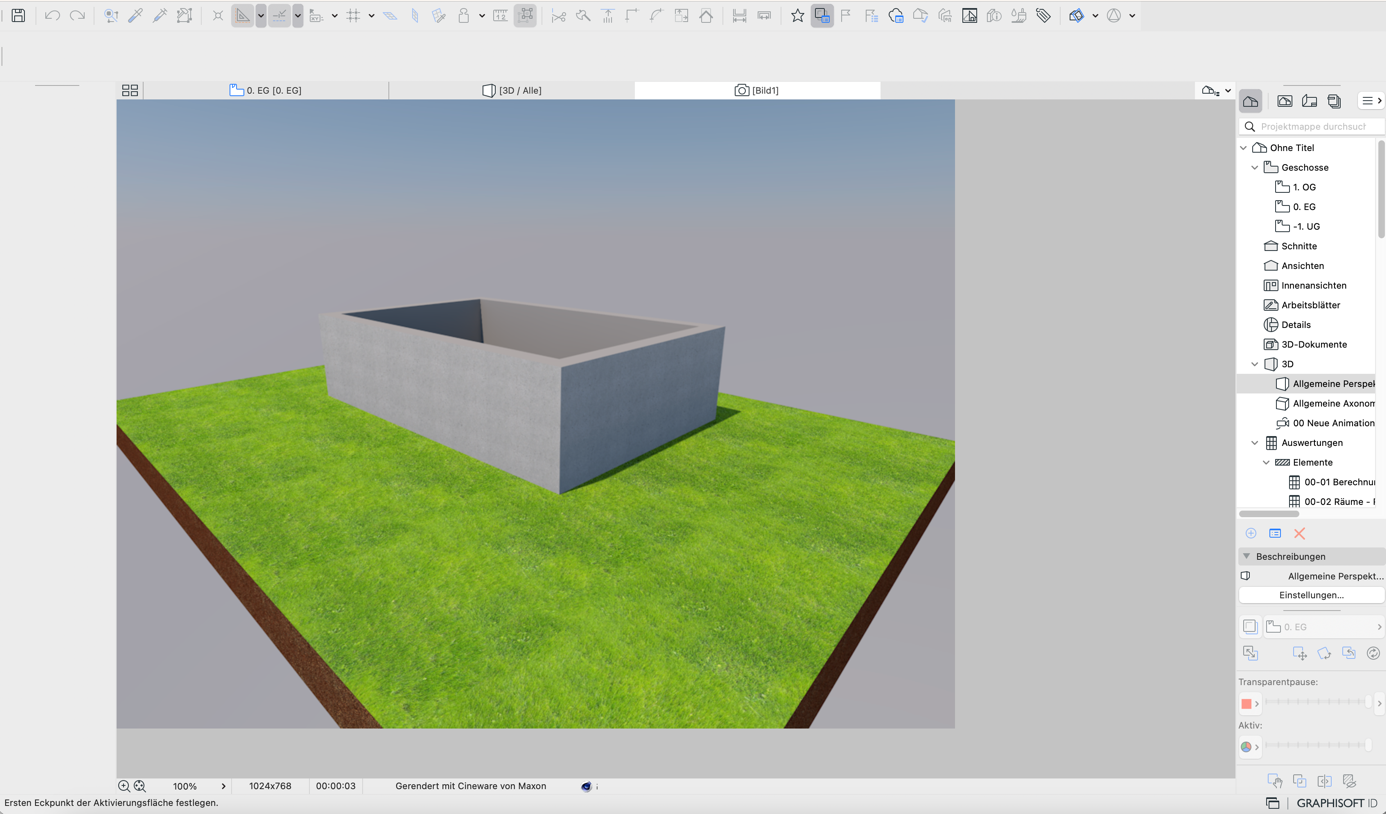This screenshot has width=1386, height=814.
Task: Open the navigator options menu button
Action: (x=1371, y=101)
